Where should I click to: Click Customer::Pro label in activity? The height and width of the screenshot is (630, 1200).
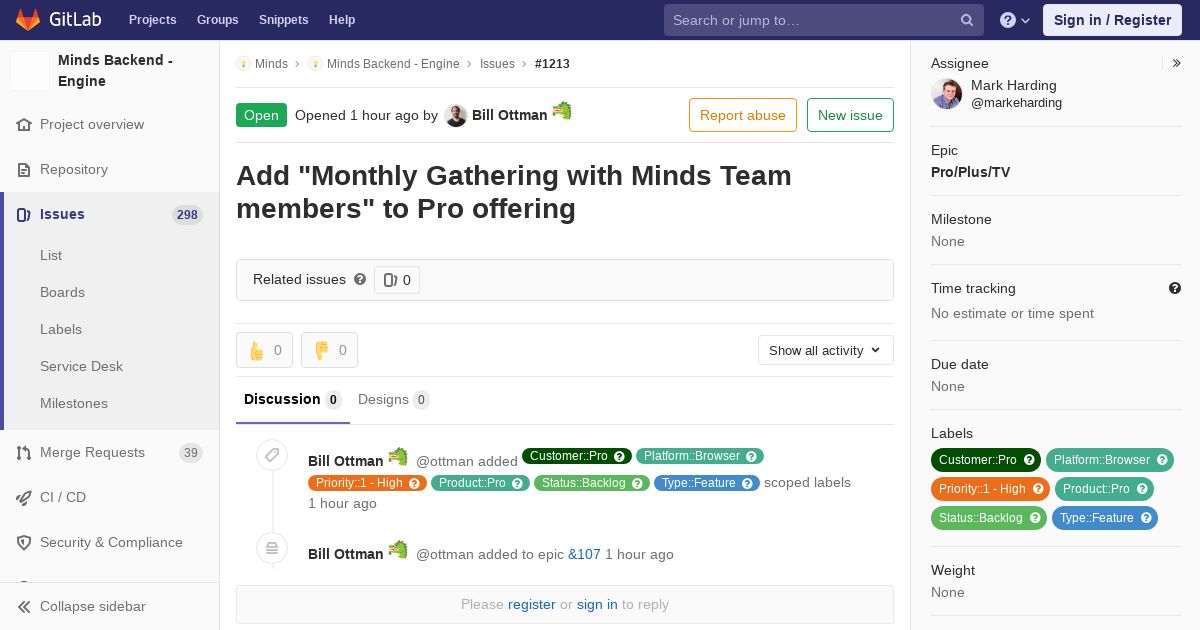(568, 456)
